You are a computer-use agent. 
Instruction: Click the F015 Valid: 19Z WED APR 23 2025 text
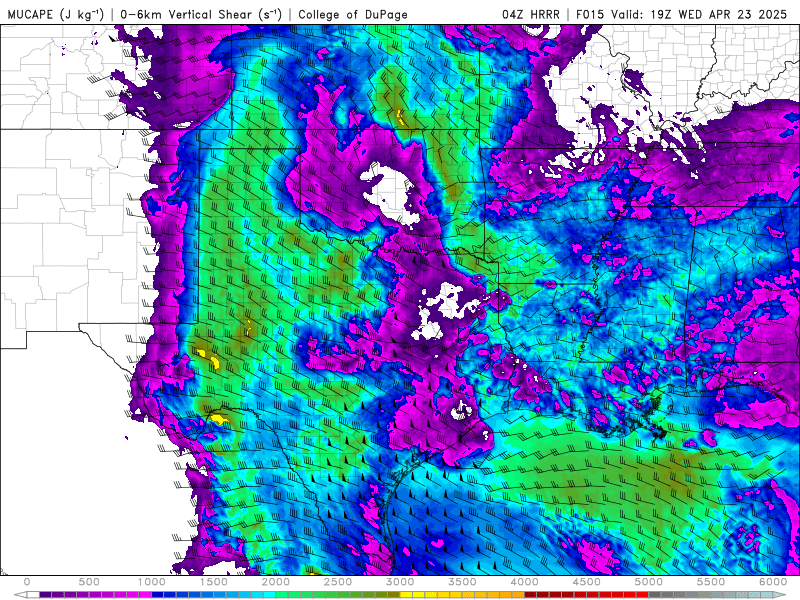click(x=681, y=14)
